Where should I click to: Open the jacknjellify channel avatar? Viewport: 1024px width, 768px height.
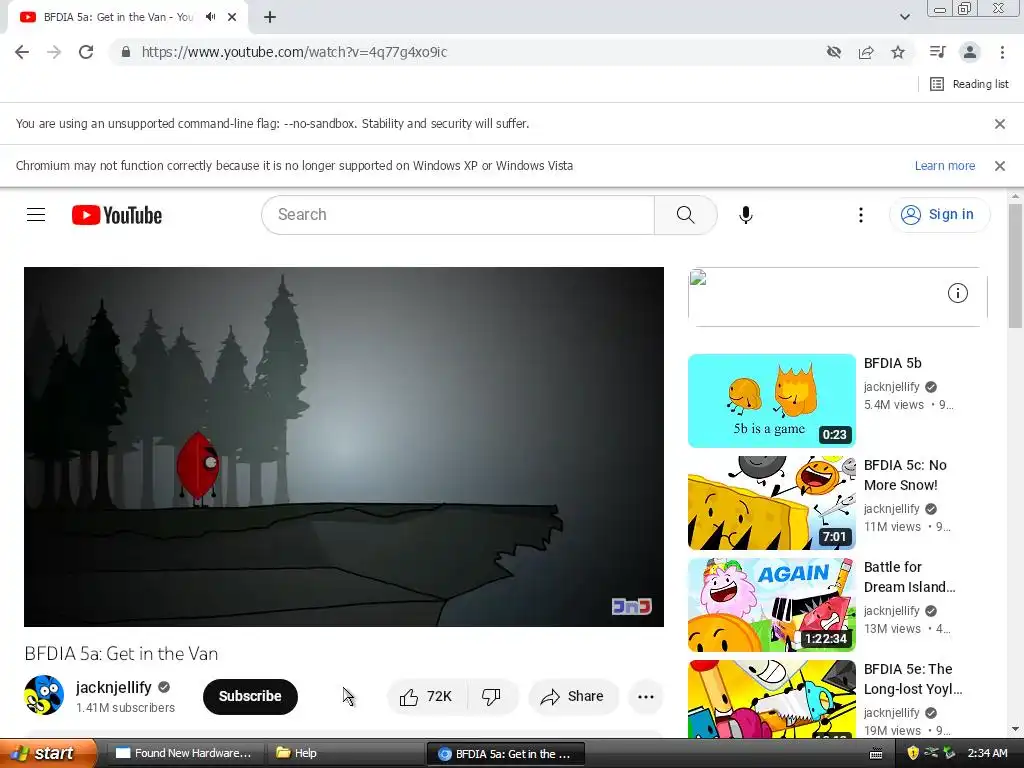[44, 696]
